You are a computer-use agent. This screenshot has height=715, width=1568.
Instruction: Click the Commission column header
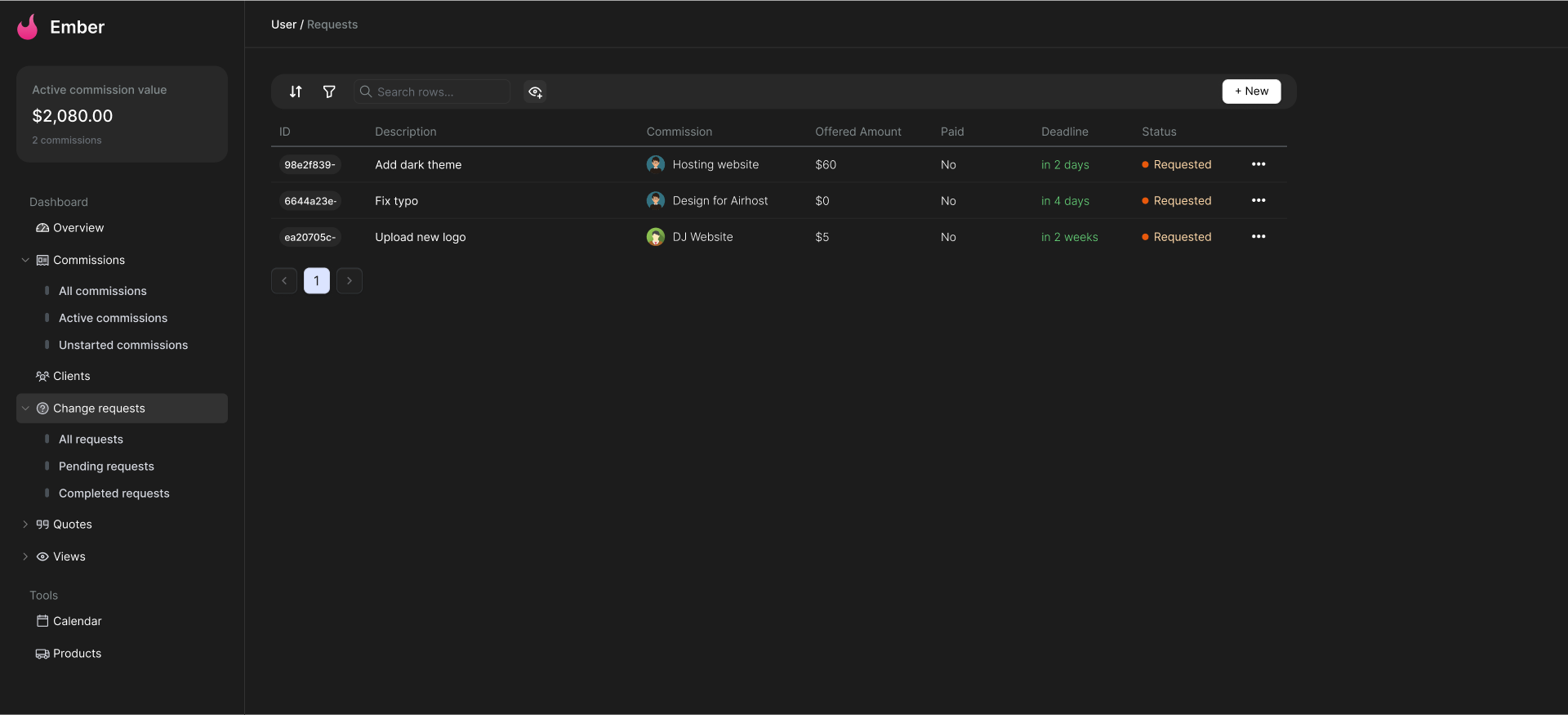(x=679, y=132)
